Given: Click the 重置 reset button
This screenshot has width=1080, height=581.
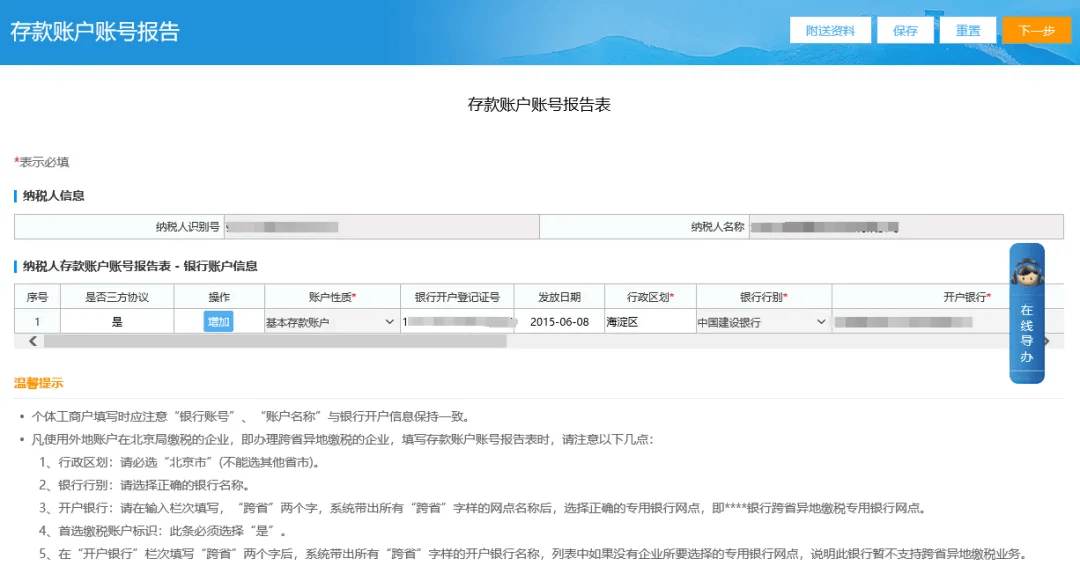Looking at the screenshot, I should [x=967, y=29].
